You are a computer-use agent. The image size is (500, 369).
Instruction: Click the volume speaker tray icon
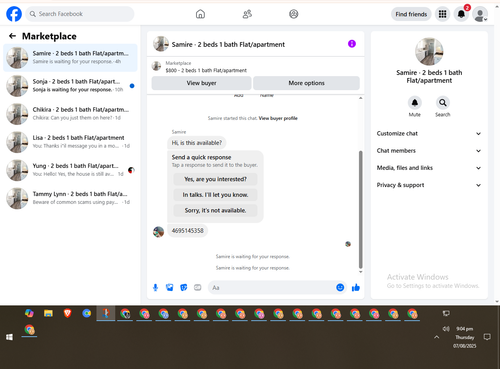click(x=446, y=329)
